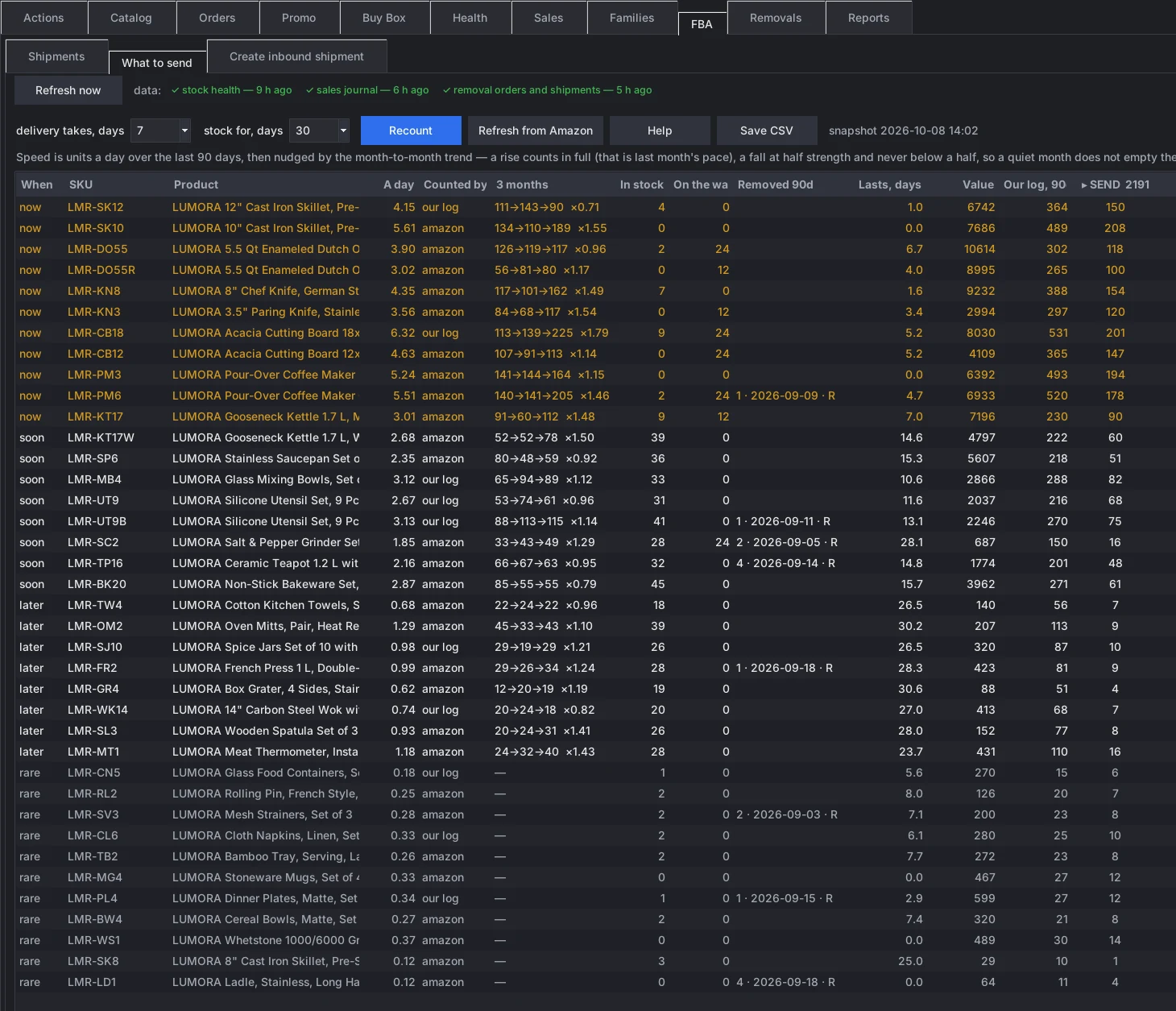Open the Families tab
This screenshot has height=1011, width=1176.
632,18
